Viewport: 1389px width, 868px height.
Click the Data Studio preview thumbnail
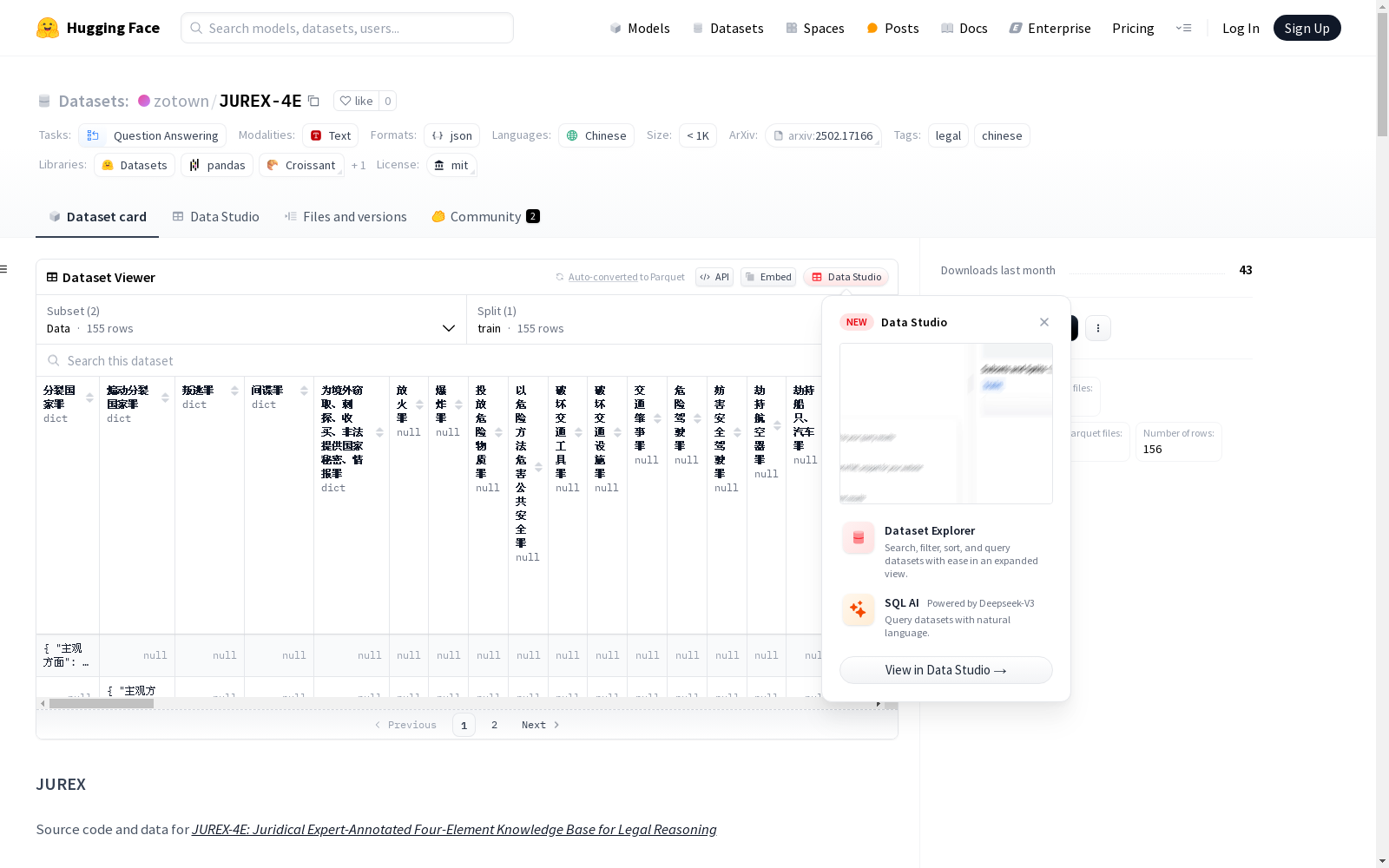(946, 424)
